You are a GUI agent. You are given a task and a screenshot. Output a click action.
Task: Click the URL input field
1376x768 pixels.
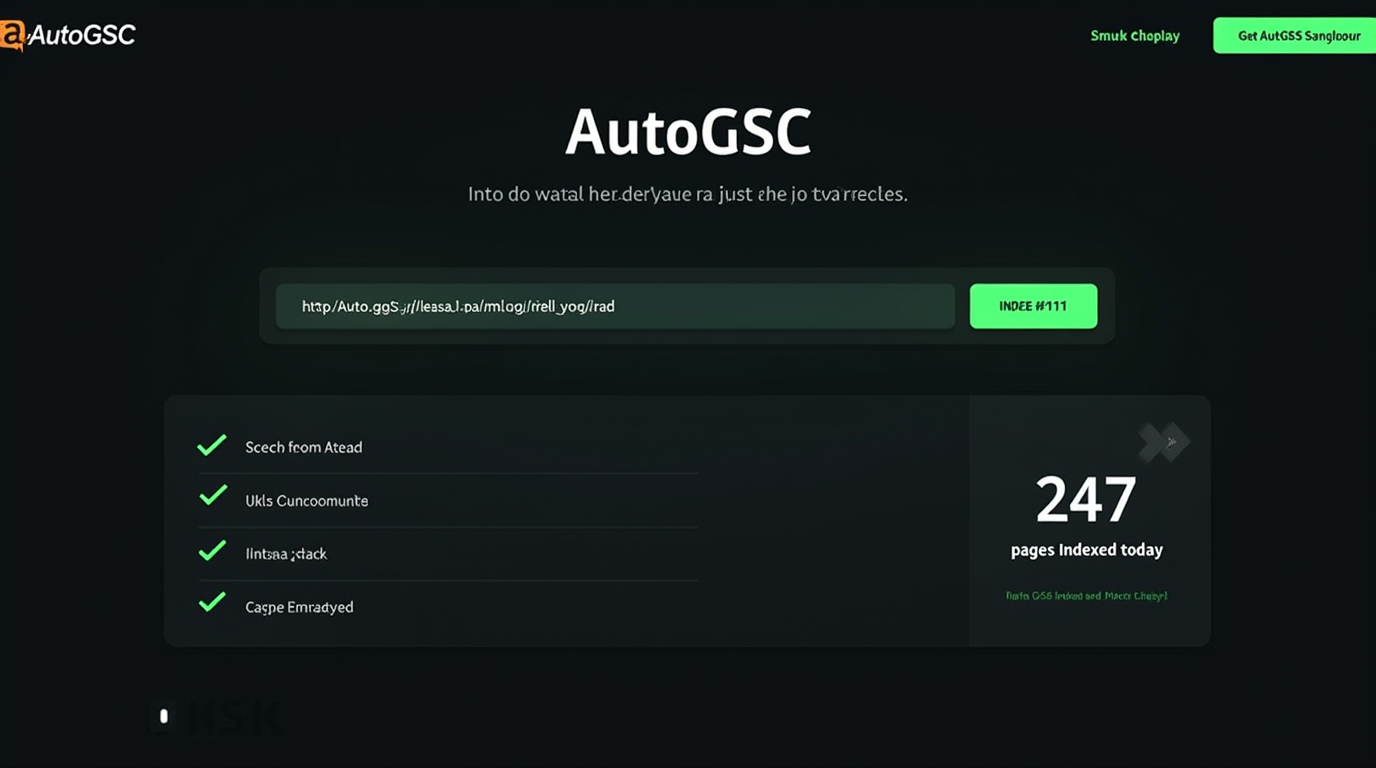tap(615, 306)
